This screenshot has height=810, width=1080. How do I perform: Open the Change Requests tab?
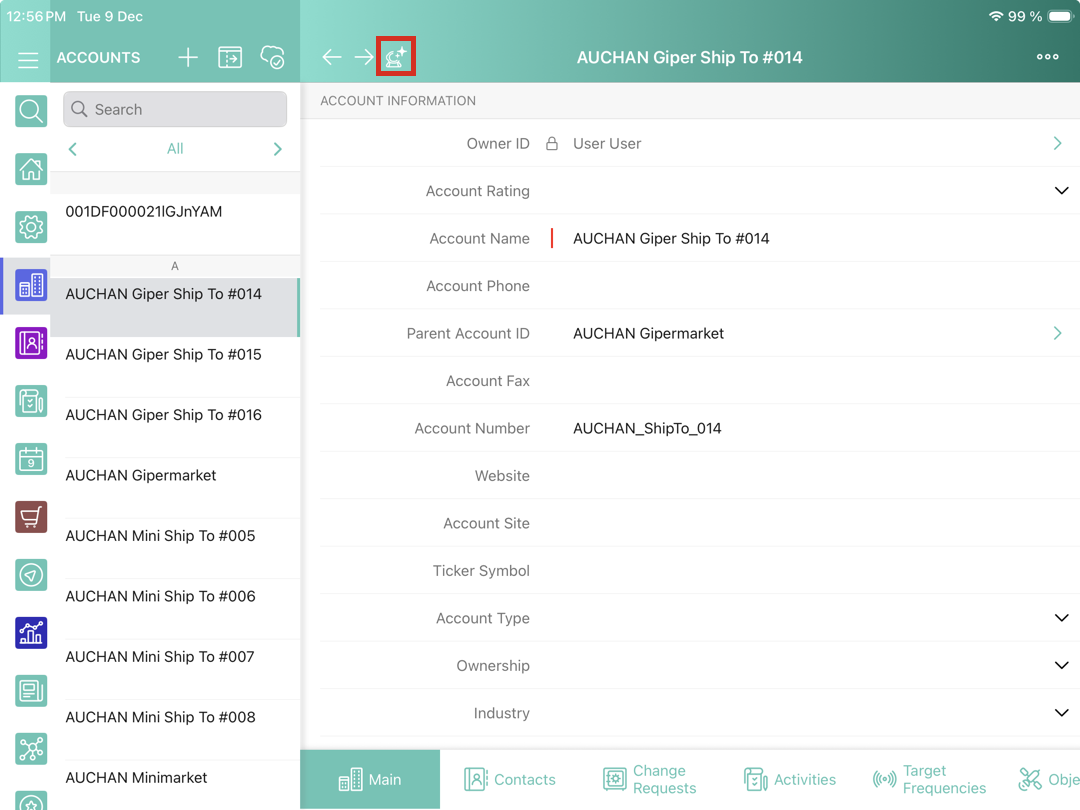[x=649, y=779]
